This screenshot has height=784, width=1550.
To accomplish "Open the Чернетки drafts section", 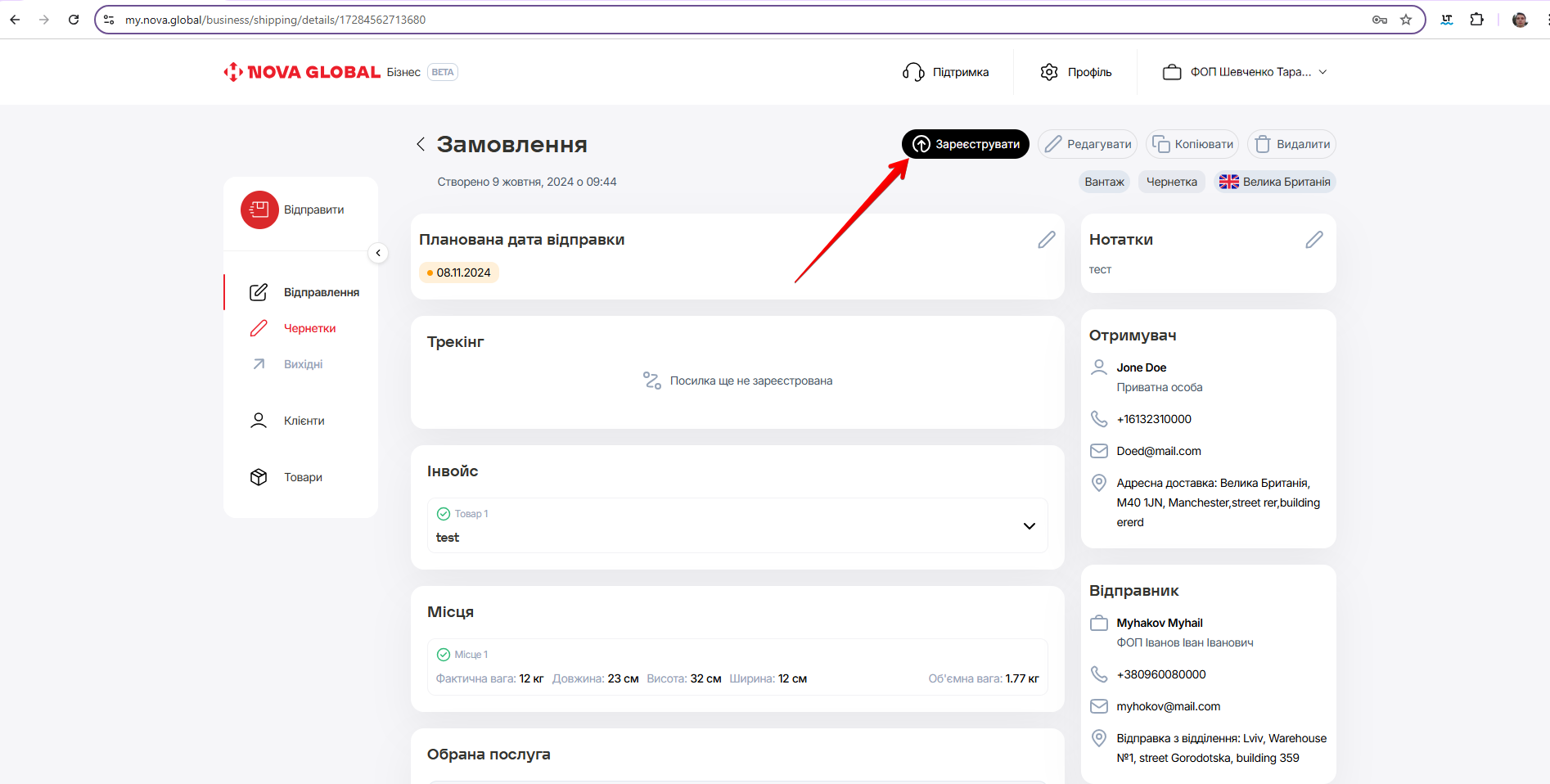I will tap(309, 328).
